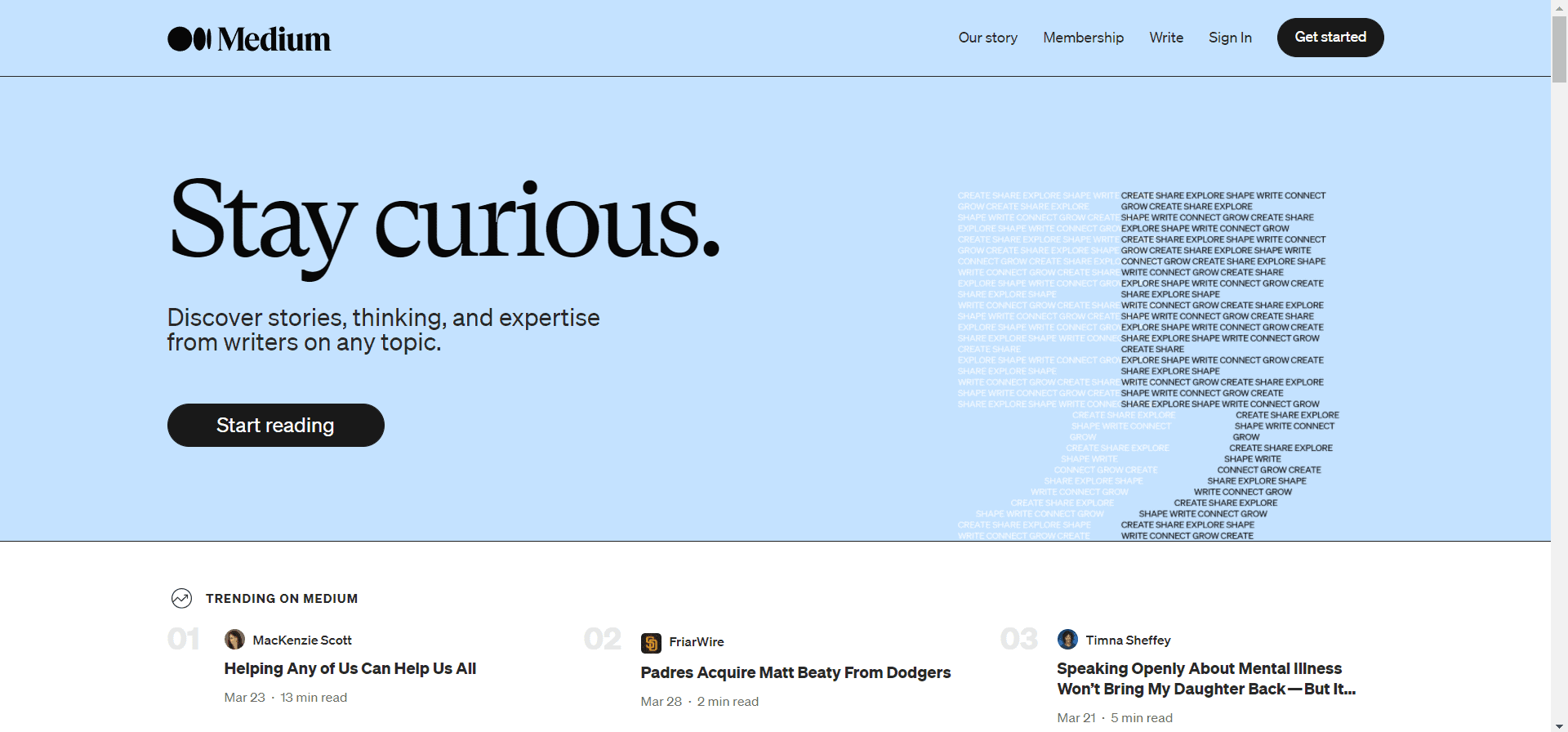
Task: Click the 13 min read text
Action: (x=314, y=698)
